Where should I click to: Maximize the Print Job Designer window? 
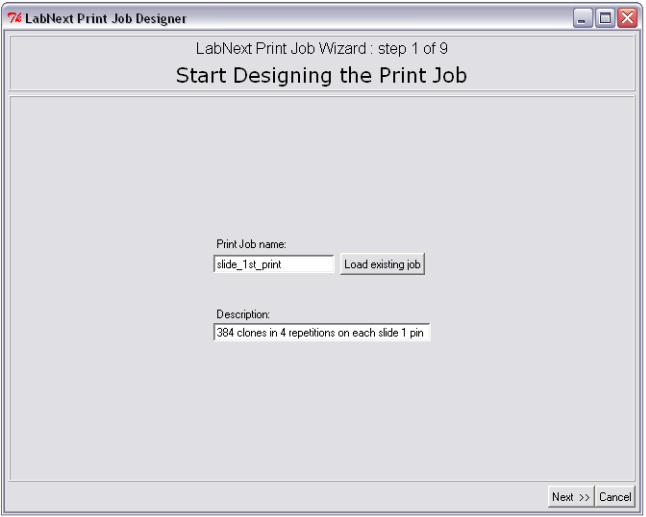[605, 18]
